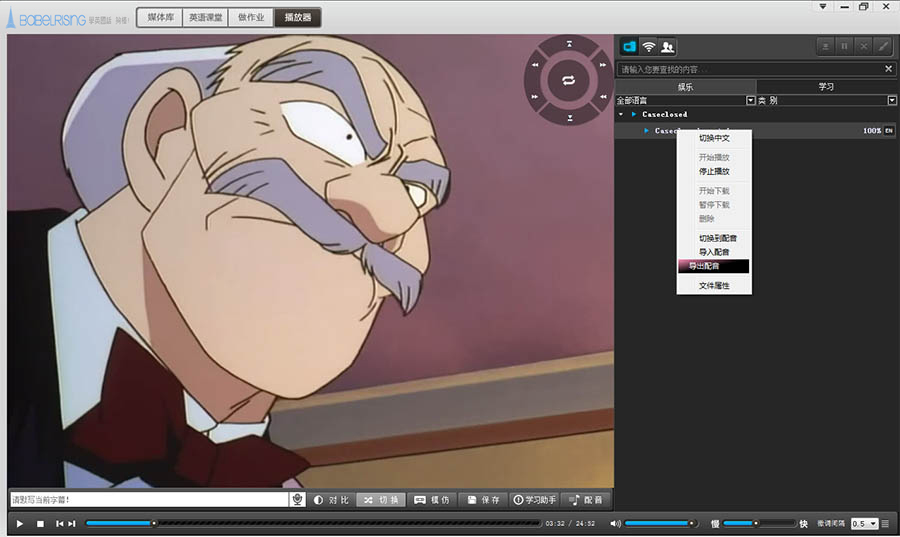This screenshot has height=537, width=900.
Task: Toggle the 切换 switch button
Action: pos(381,500)
